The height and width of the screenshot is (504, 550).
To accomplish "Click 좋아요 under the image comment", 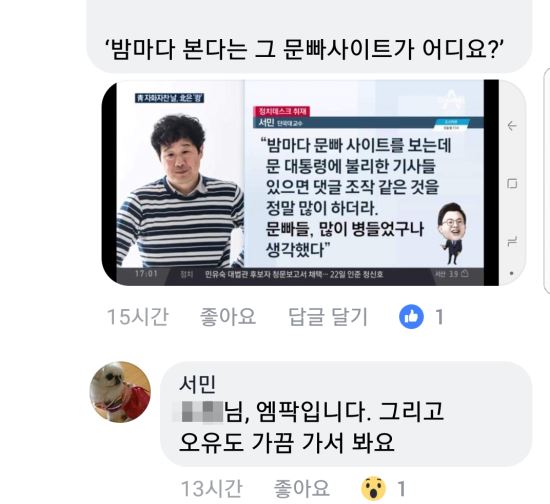I will pos(228,316).
